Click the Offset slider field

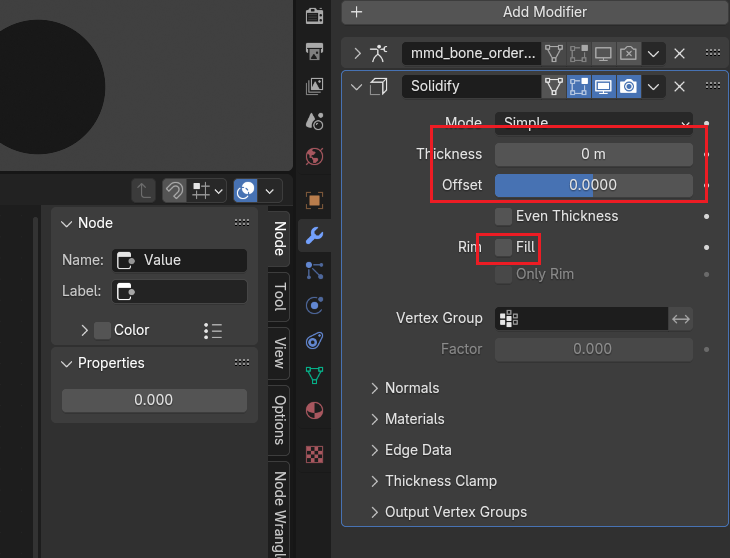point(593,185)
